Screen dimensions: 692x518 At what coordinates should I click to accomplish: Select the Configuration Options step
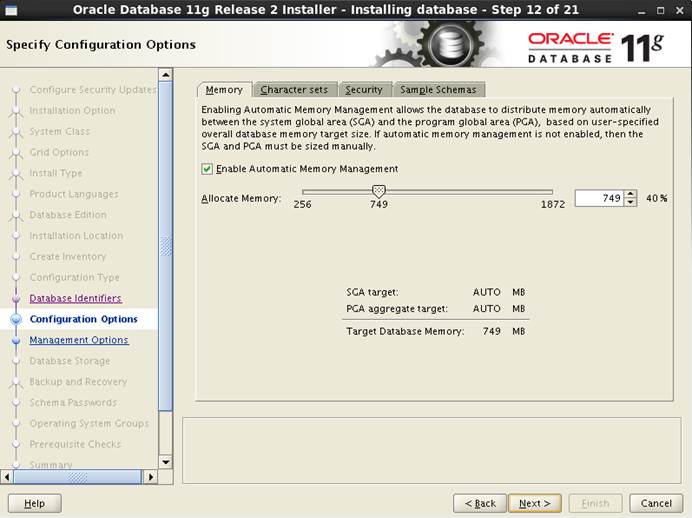tap(83, 319)
